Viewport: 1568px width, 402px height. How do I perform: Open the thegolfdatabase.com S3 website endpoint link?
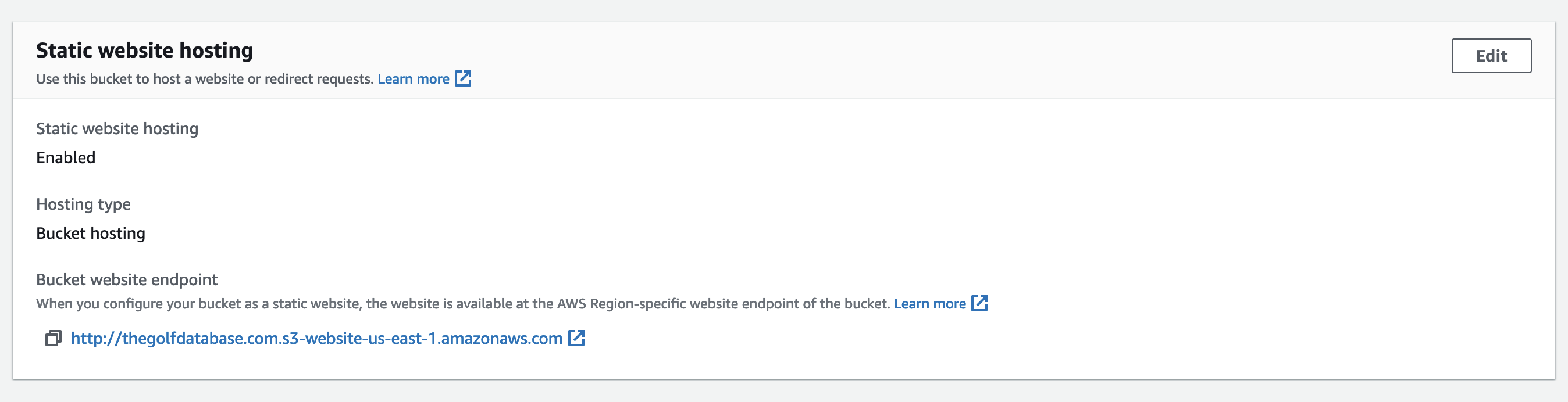(316, 338)
